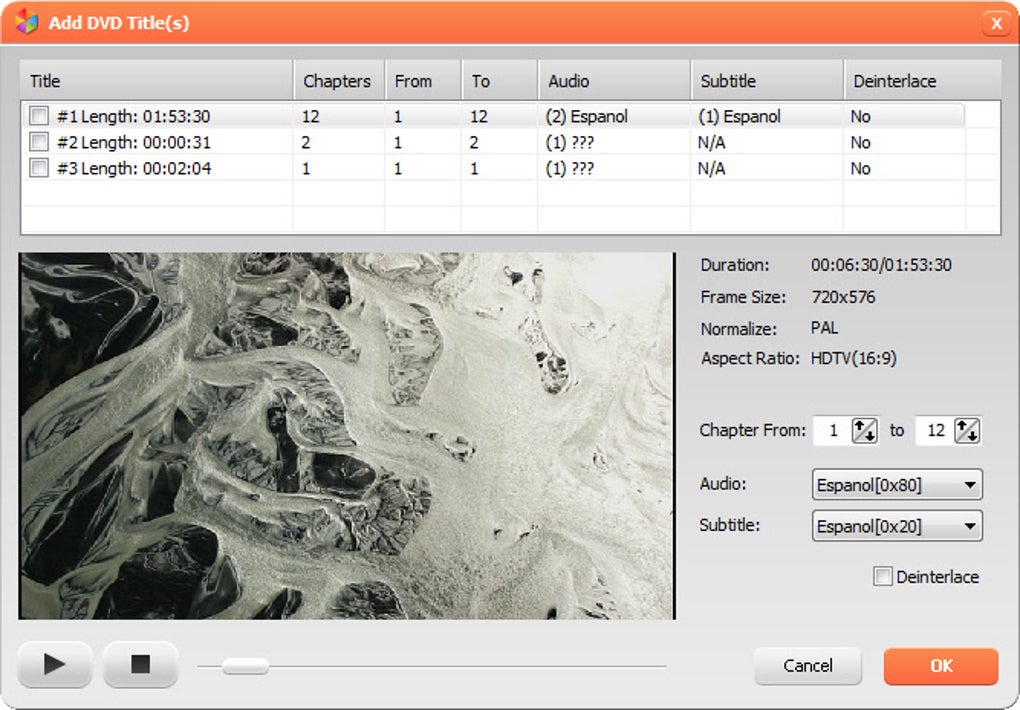
Task: Click the Deinterlace column header
Action: point(922,81)
